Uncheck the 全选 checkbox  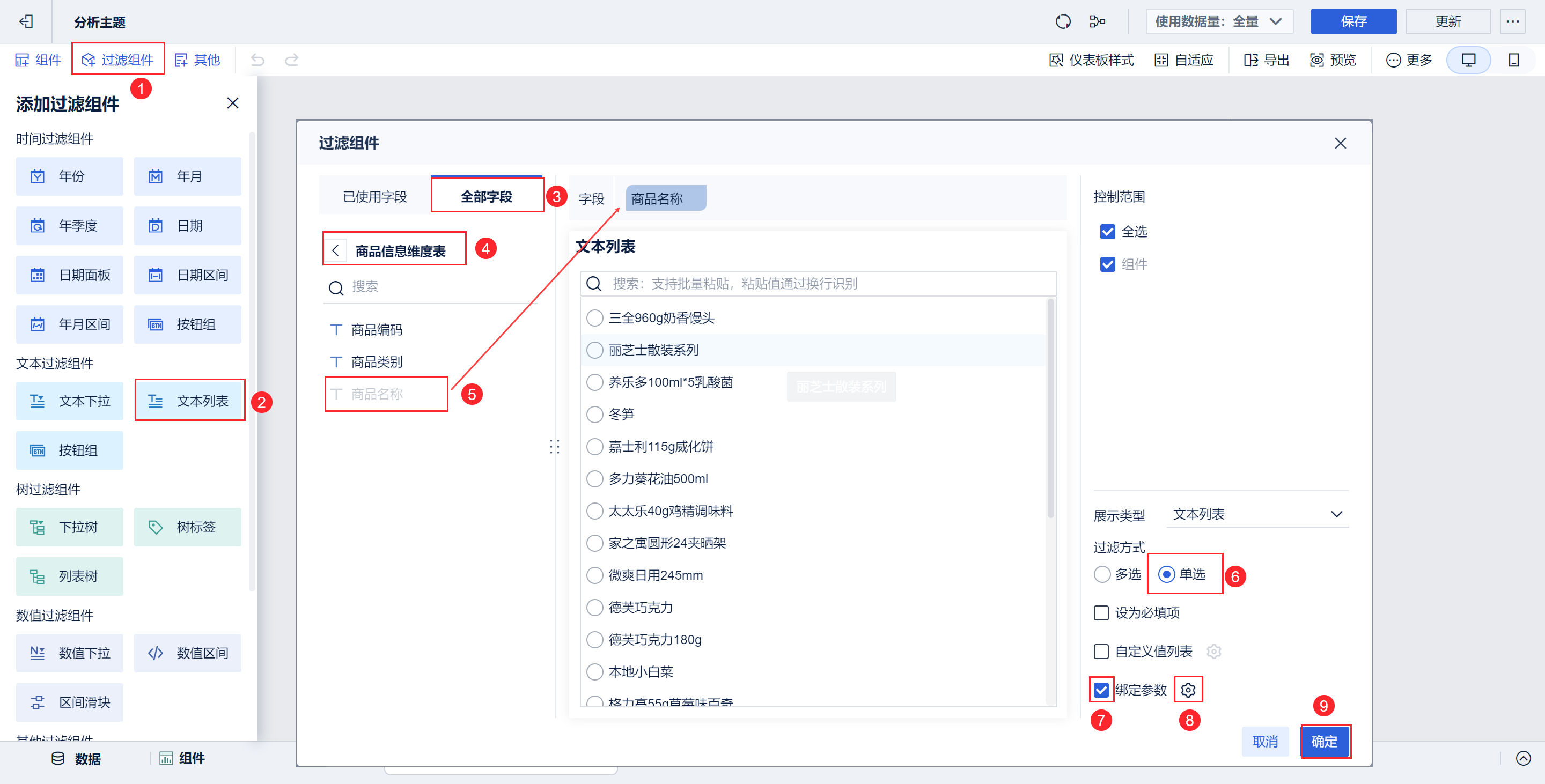pos(1107,232)
